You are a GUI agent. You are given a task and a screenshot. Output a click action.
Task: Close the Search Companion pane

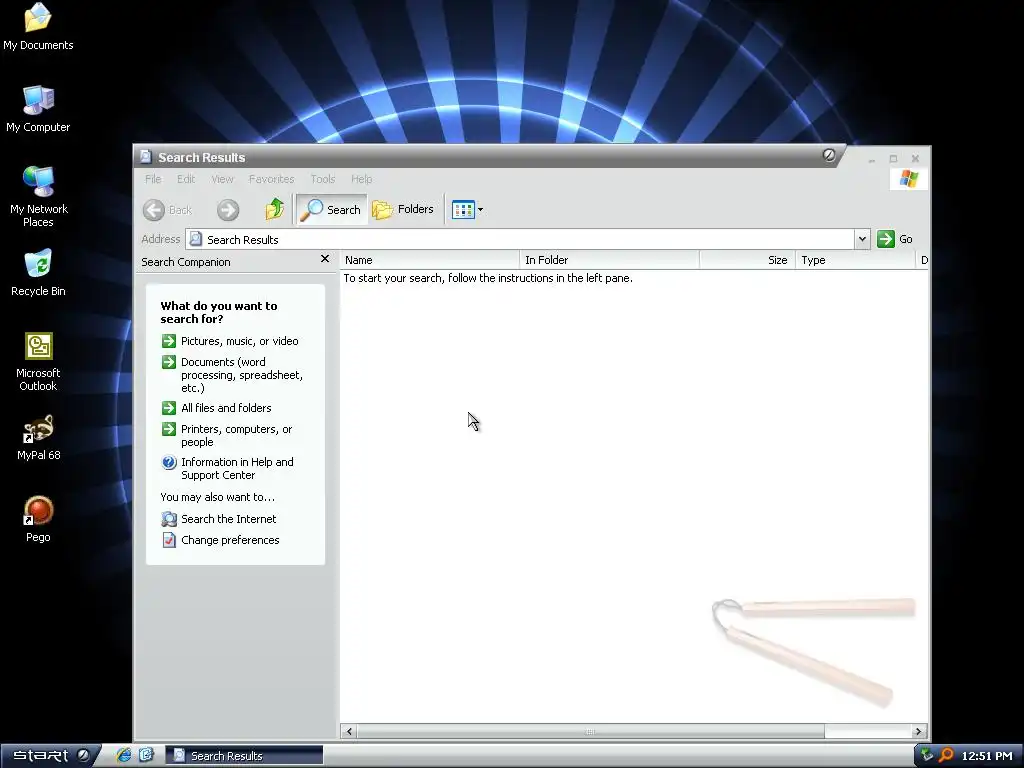325,259
